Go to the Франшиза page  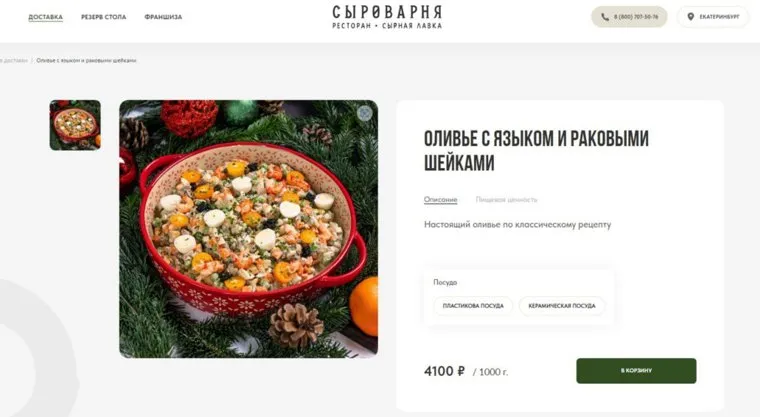point(163,17)
